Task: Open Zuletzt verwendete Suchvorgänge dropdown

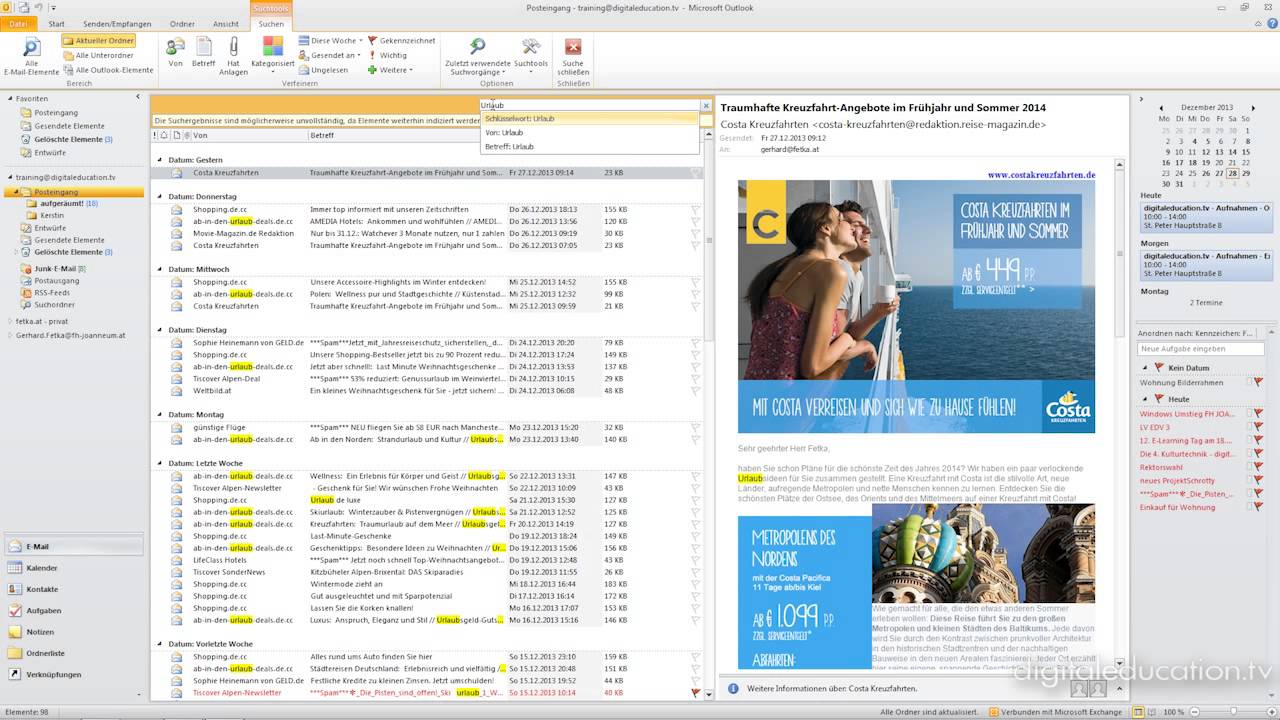Action: tap(478, 56)
